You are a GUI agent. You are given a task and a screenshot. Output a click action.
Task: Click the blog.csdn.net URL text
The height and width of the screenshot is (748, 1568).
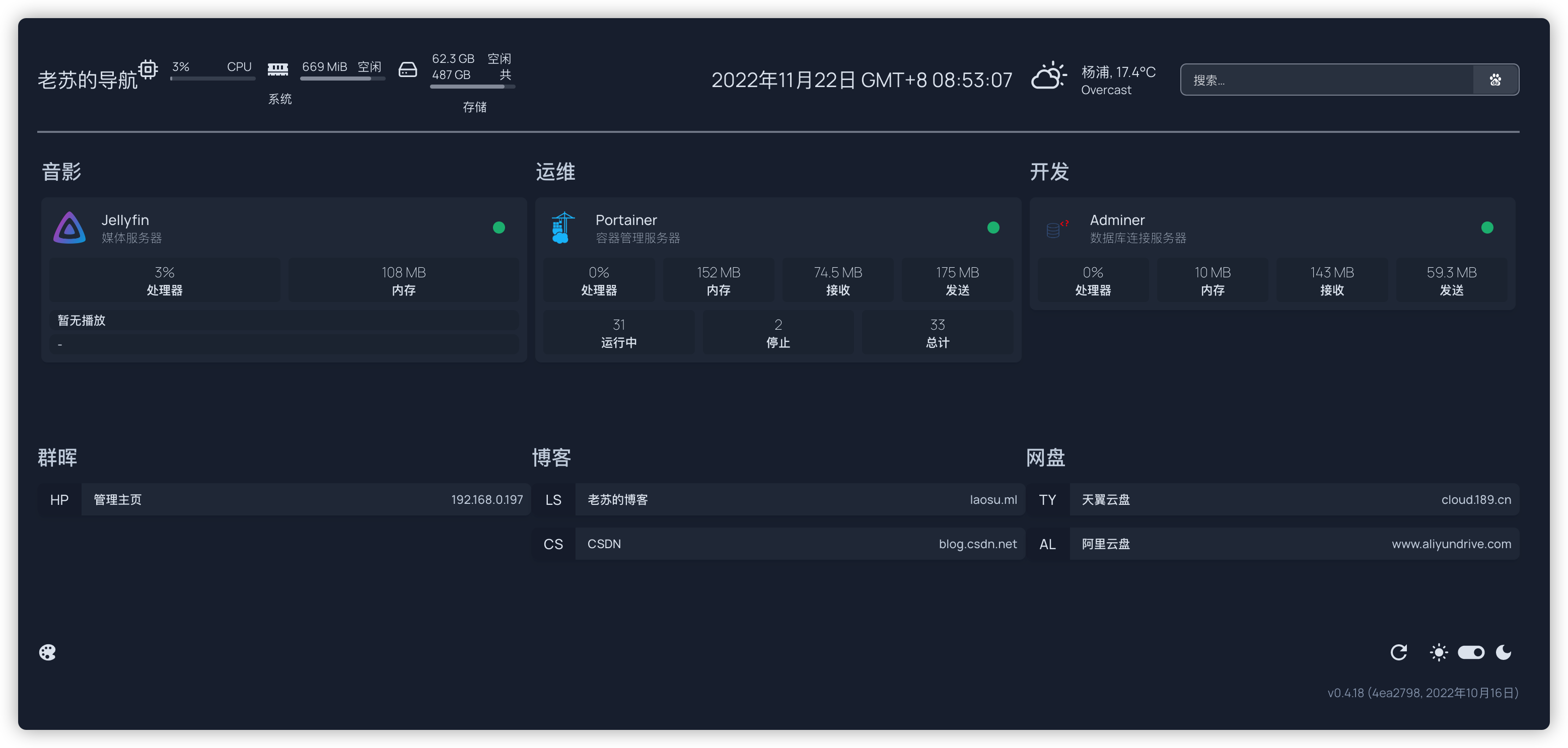tap(977, 544)
